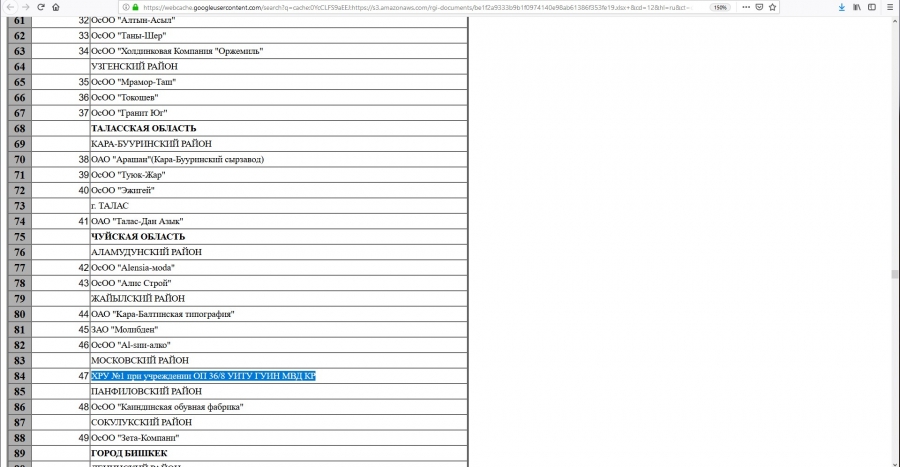
Task: Click the ТАЛАССКАЯ ОБЛАСТЬ heading cell
Action: point(143,128)
